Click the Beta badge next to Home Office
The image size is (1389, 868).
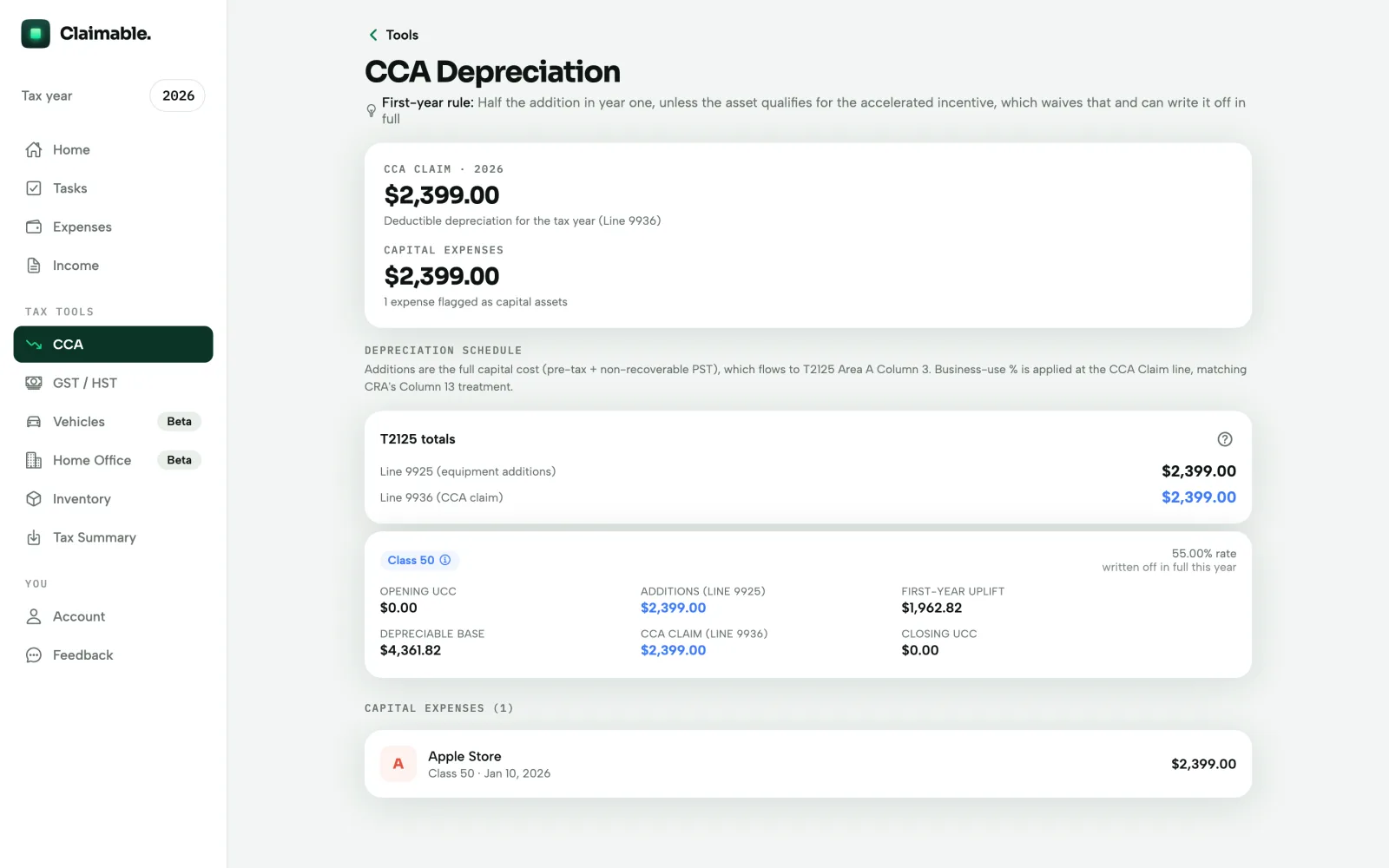tap(179, 460)
